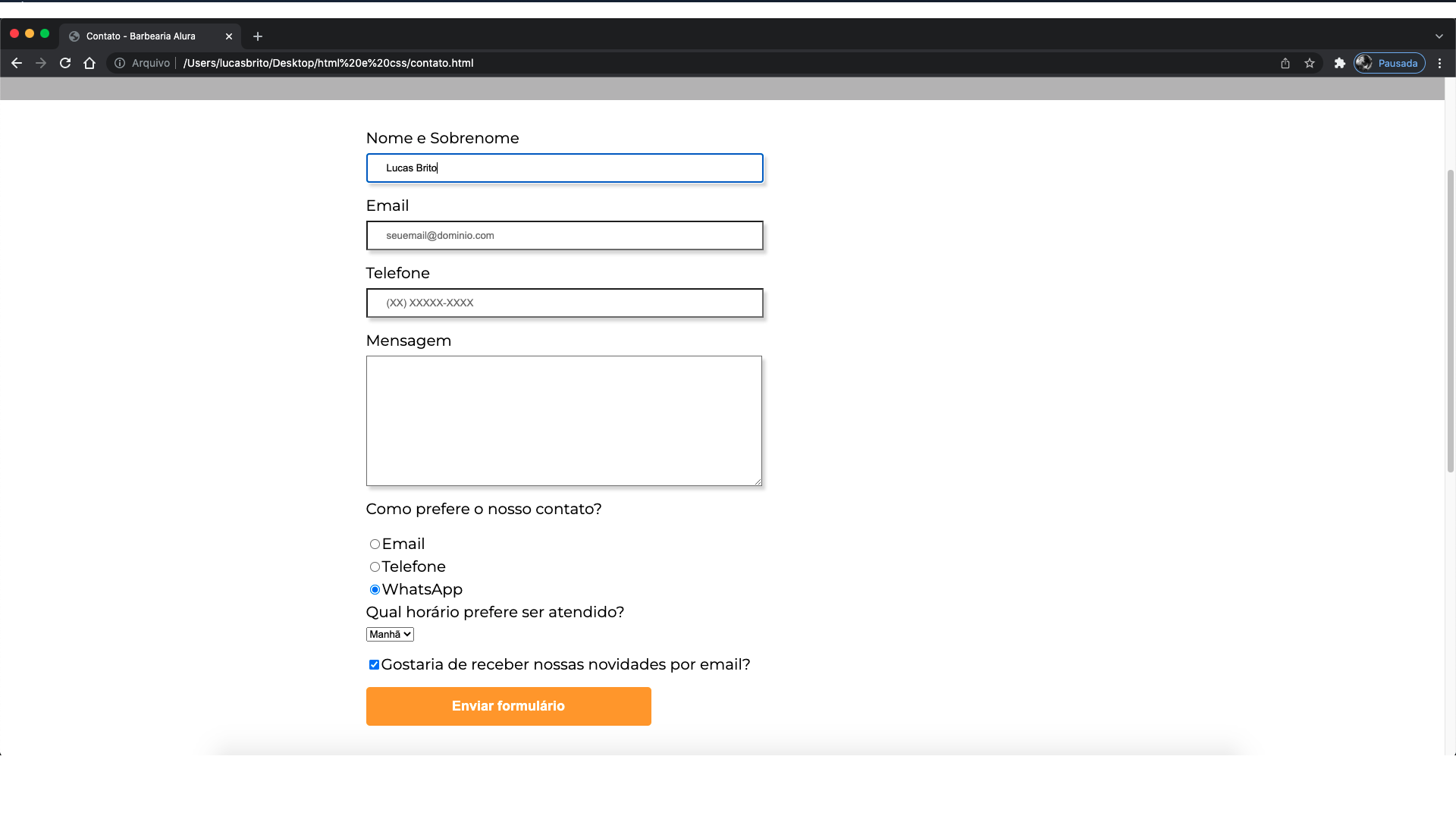Viewport: 1456px width, 819px height.
Task: Switch to the Contato - Barbearia Alura tab
Action: click(x=140, y=36)
